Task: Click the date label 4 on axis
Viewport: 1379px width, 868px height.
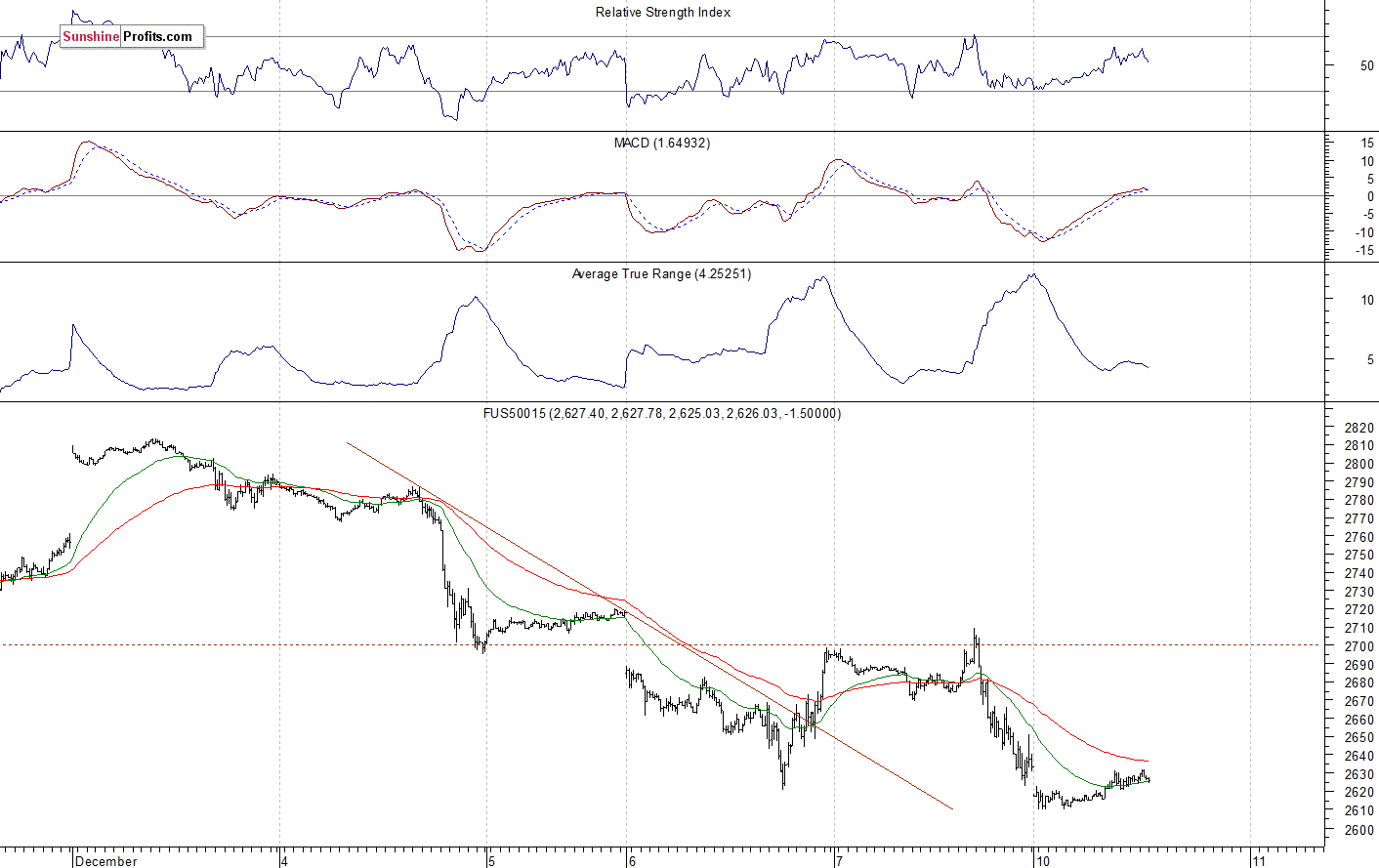Action: [284, 861]
